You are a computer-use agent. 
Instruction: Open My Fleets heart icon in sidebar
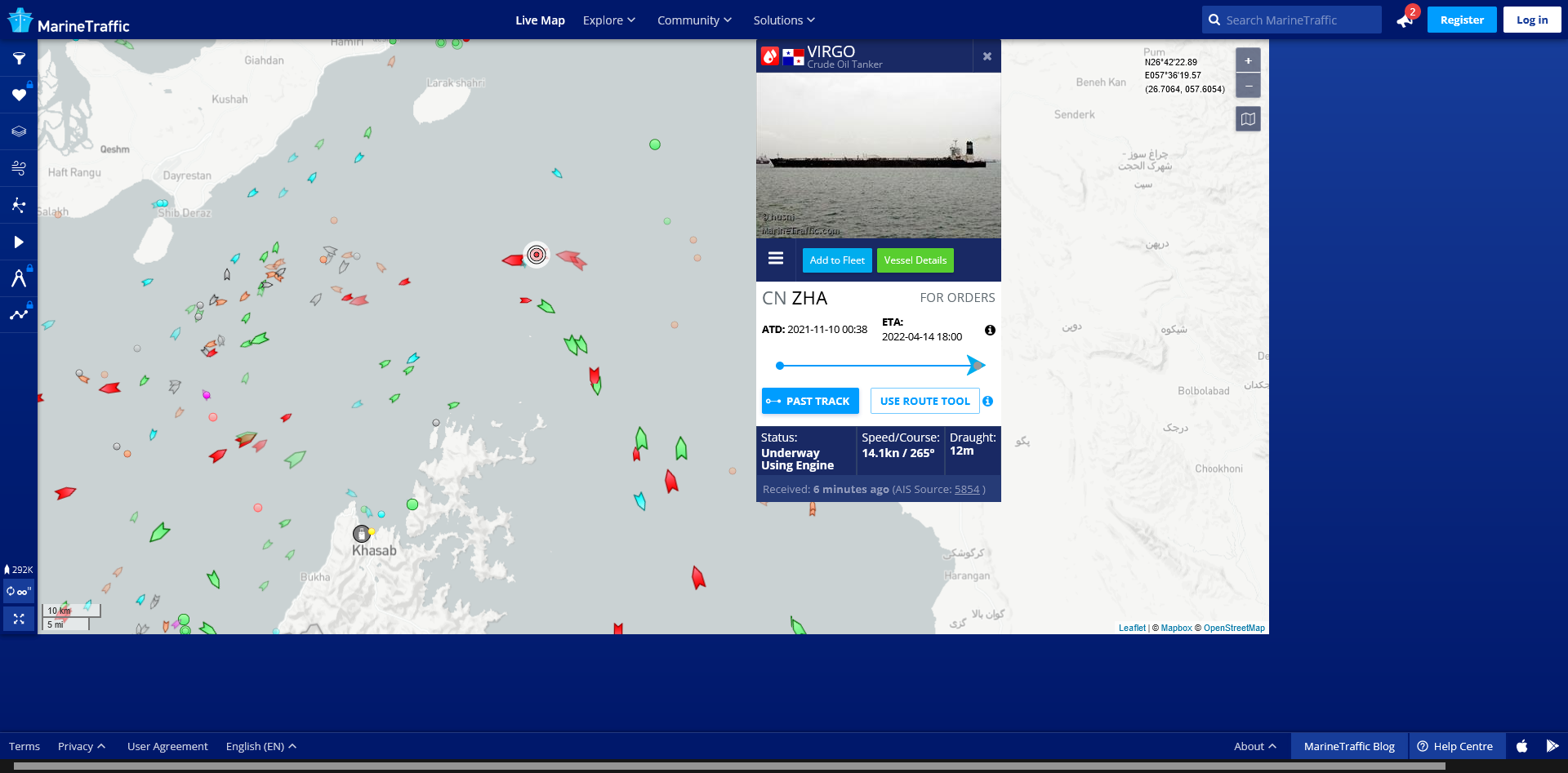tap(19, 96)
